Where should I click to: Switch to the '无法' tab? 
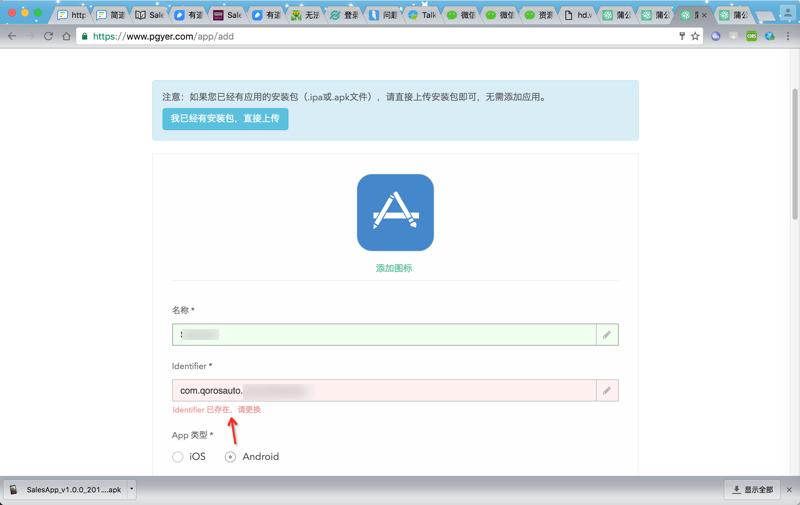[306, 15]
